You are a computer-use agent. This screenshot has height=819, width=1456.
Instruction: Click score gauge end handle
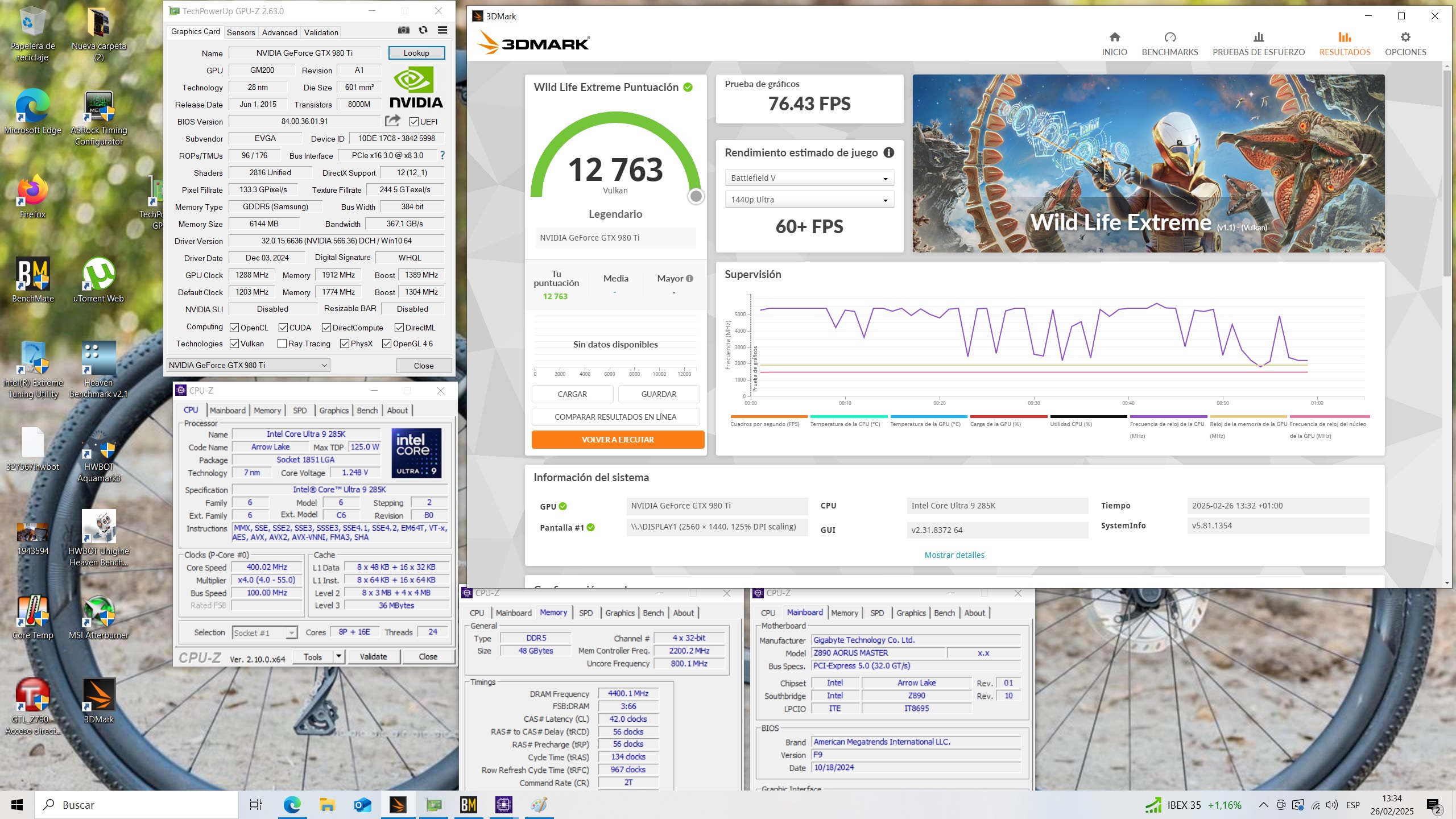click(696, 196)
